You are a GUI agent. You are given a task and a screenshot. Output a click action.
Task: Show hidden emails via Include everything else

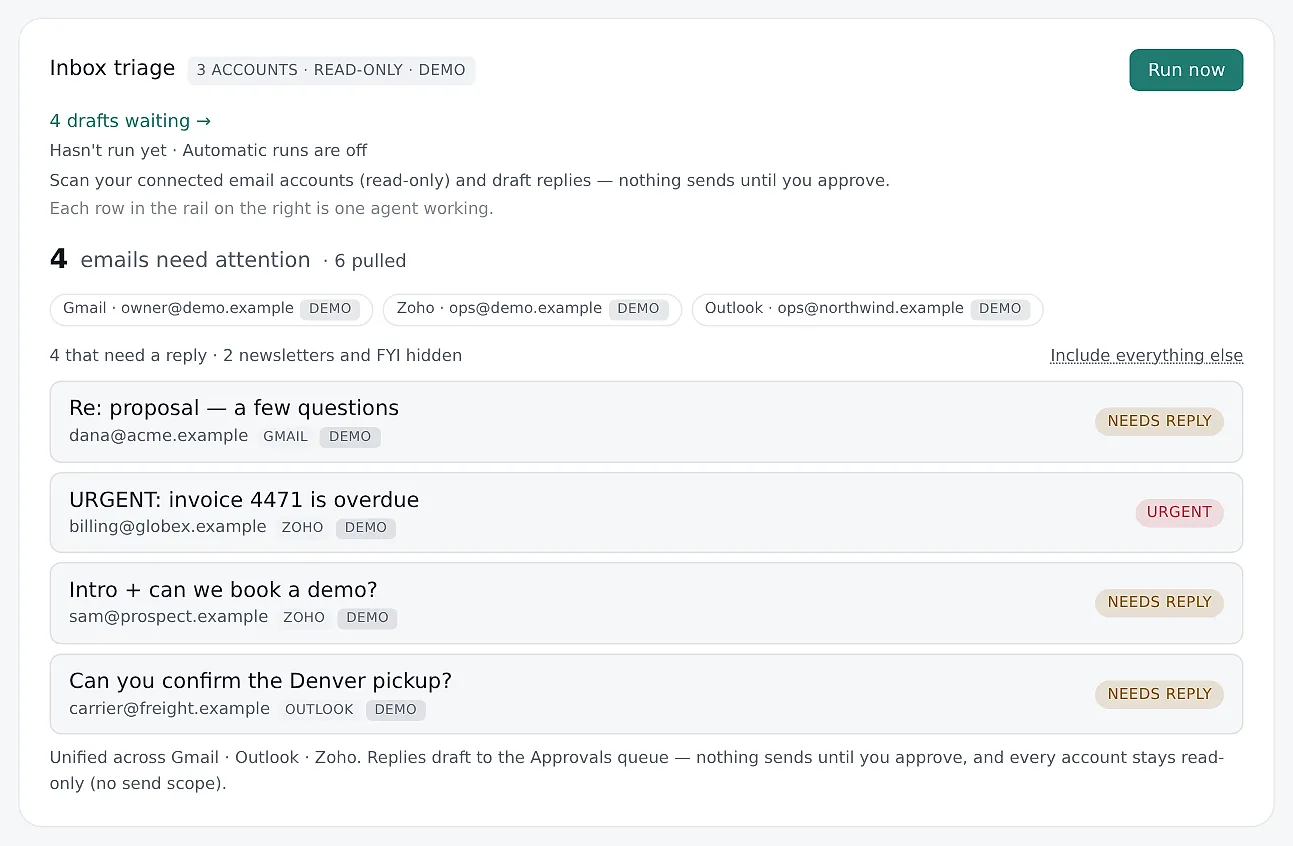click(x=1146, y=356)
